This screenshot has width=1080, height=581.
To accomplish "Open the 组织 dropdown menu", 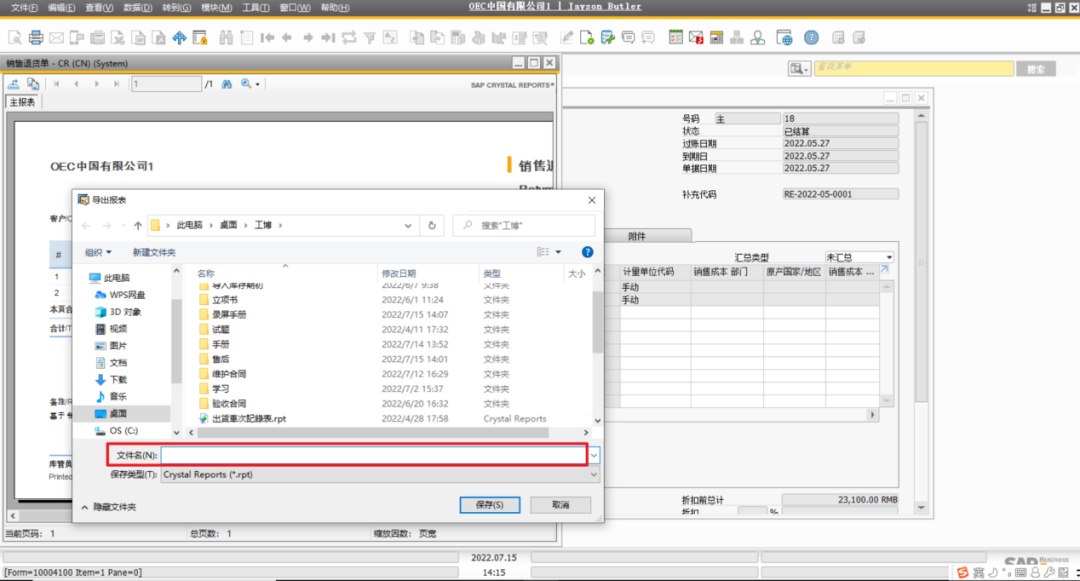I will tap(98, 253).
